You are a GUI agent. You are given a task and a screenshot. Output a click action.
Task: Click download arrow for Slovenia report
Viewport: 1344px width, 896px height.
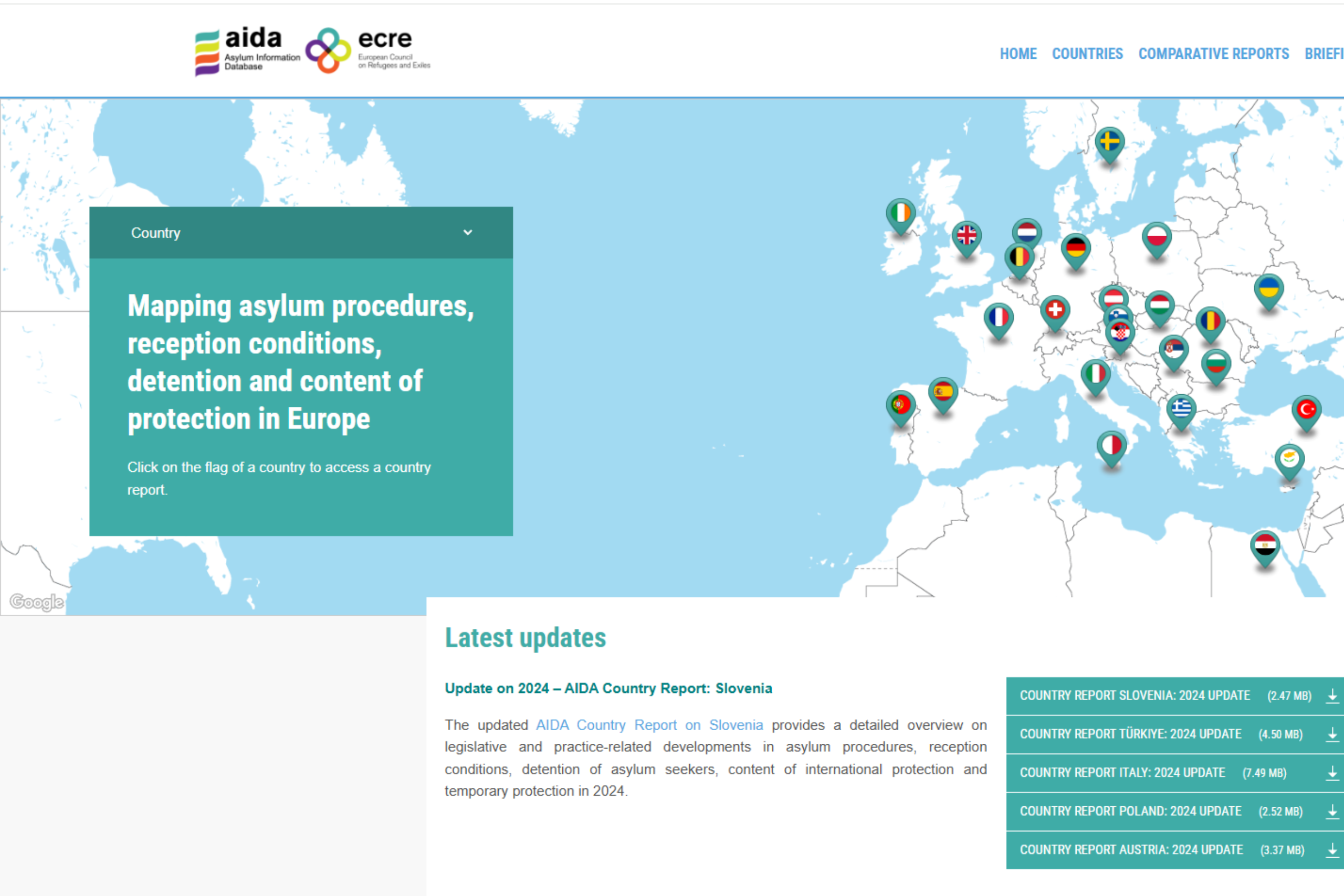click(1332, 695)
